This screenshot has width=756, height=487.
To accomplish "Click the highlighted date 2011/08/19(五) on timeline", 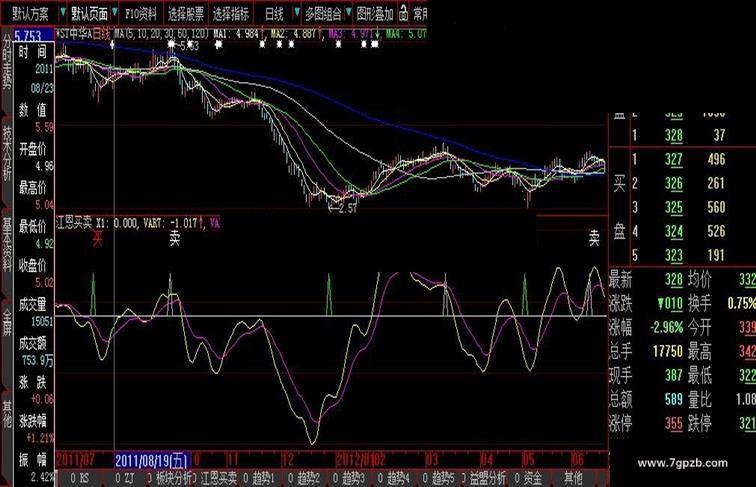I will pyautogui.click(x=152, y=460).
